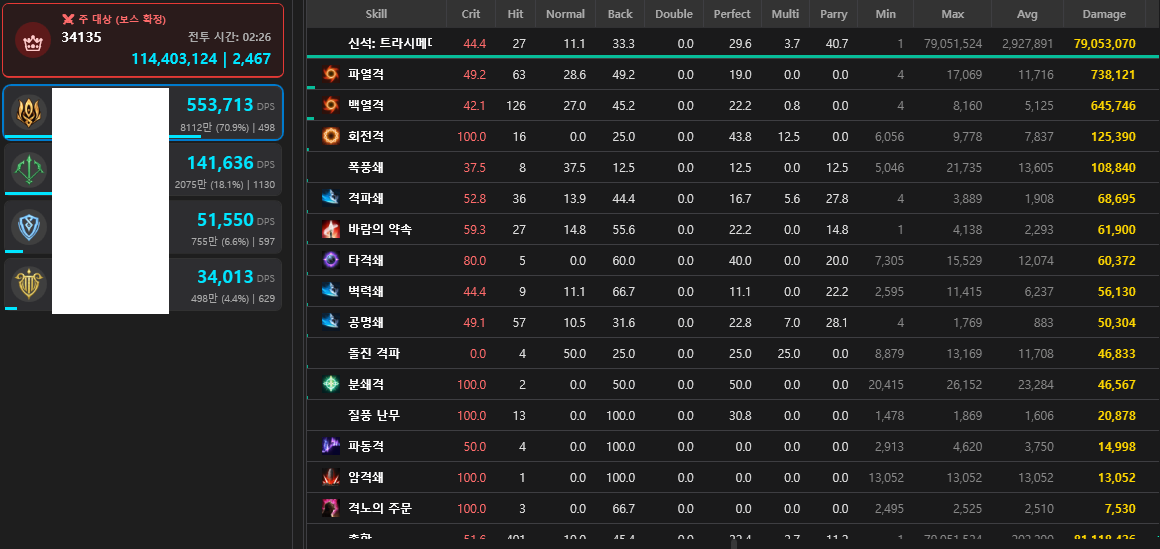
Task: Click the blue DPS bar under the 553,713 player
Action: 100,136
